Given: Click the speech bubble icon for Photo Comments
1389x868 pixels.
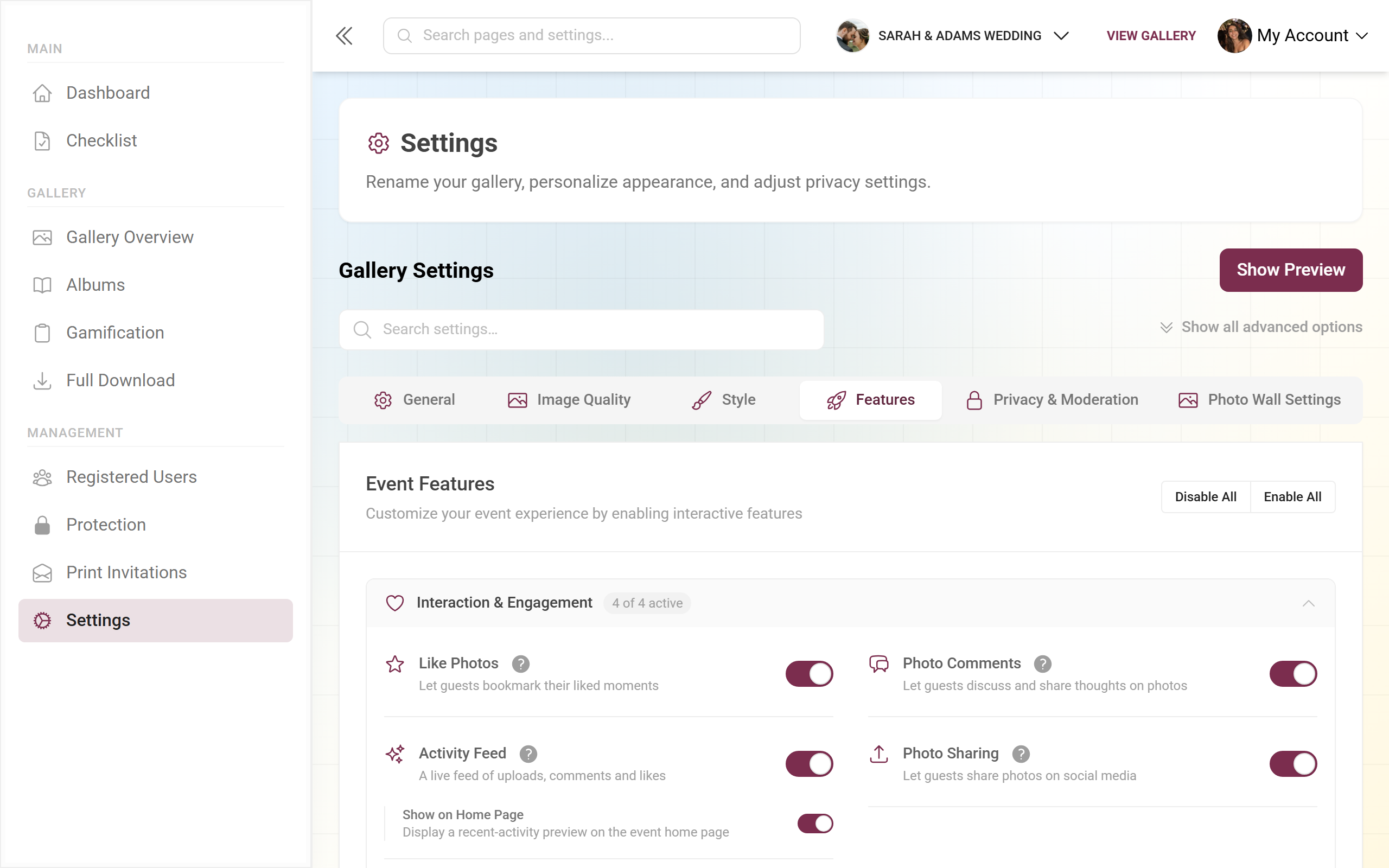Looking at the screenshot, I should [878, 664].
